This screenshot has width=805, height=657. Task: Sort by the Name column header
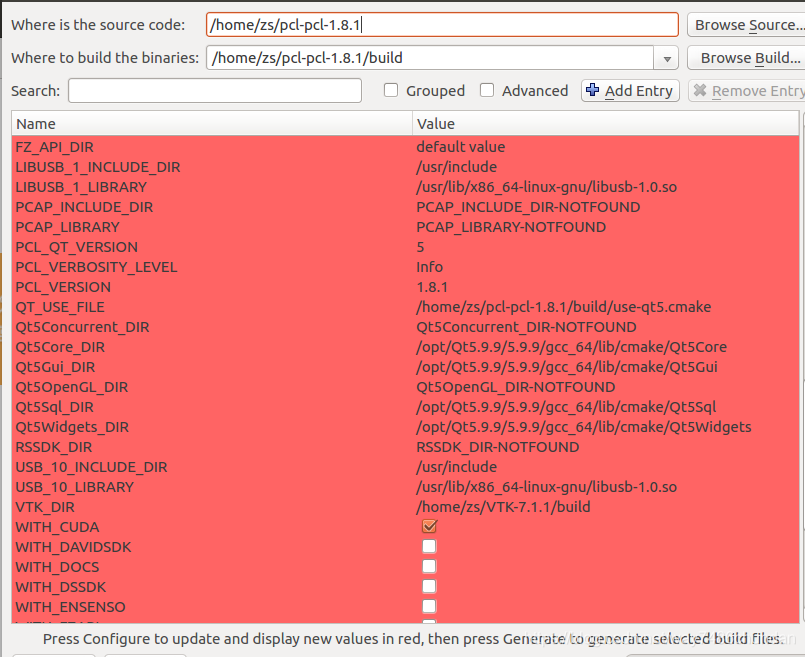(212, 124)
